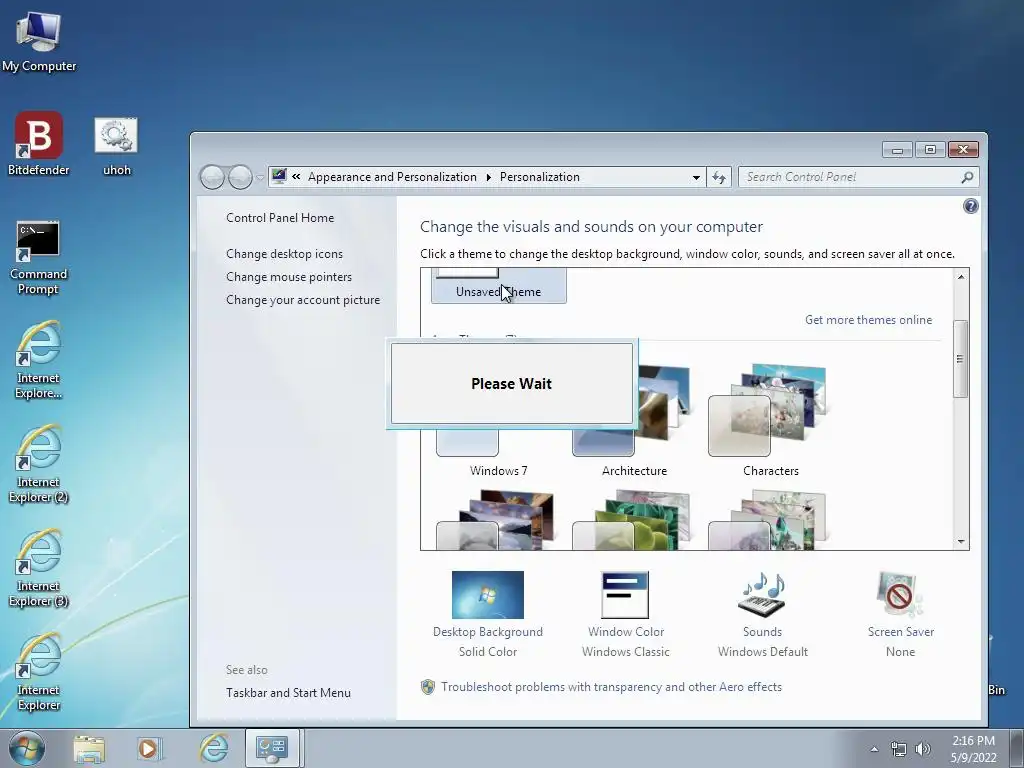Select the uhoh desktop file

coord(116,146)
